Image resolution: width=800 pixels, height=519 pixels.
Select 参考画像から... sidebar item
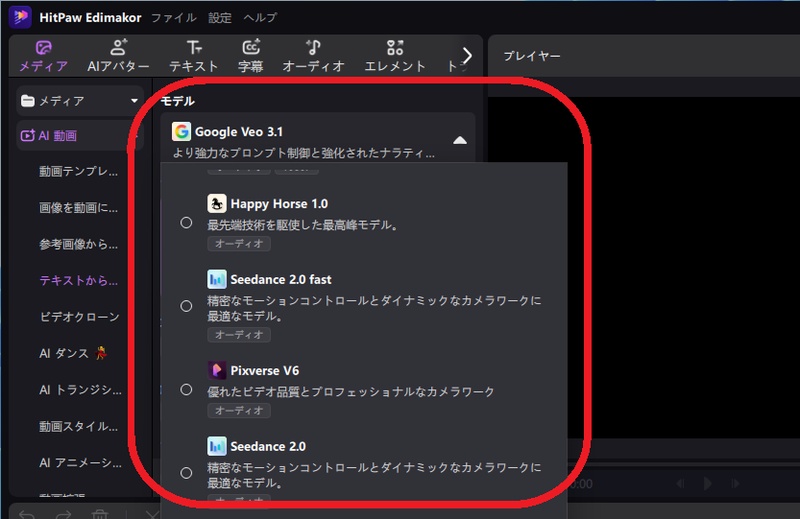pos(79,244)
